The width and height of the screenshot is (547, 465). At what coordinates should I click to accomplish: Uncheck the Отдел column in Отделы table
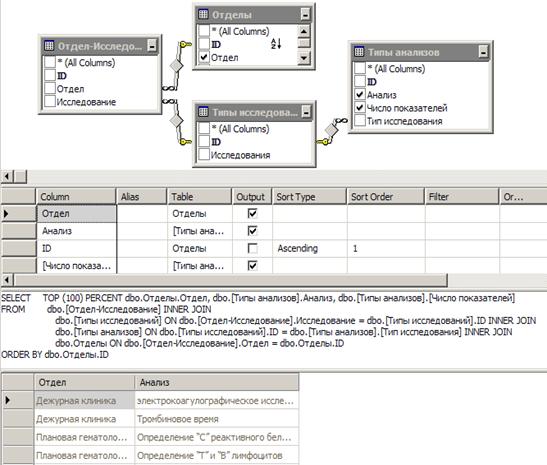point(204,57)
